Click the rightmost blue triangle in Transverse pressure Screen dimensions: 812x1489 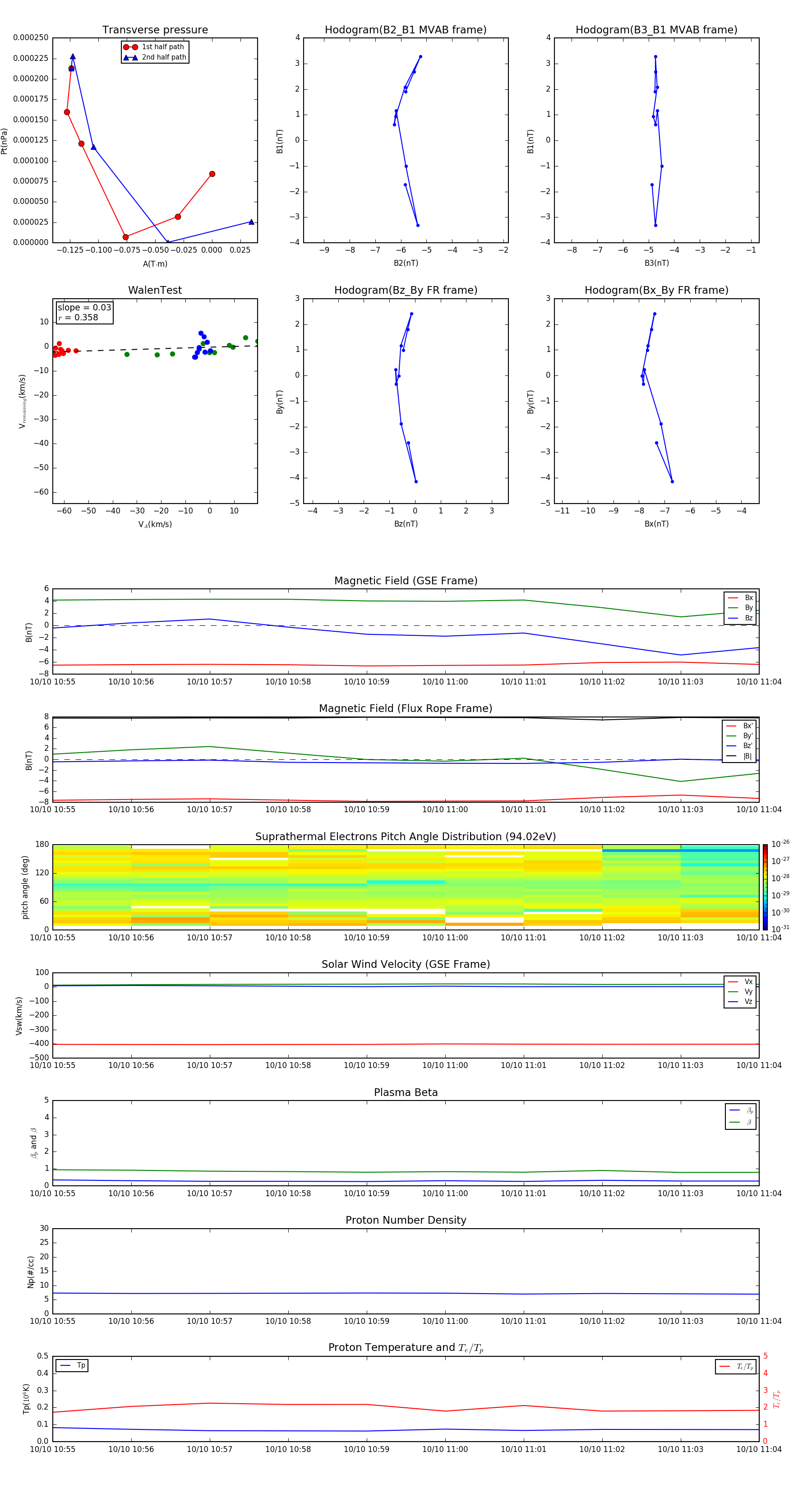click(251, 222)
